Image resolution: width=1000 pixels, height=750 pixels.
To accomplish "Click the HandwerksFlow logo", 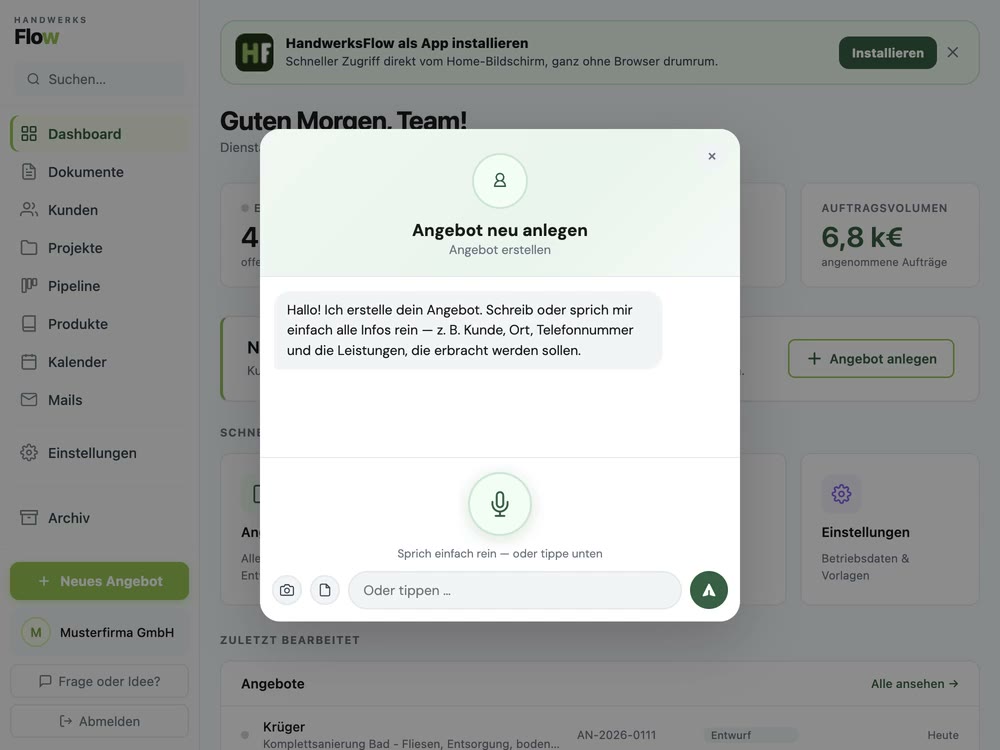I will (50, 31).
